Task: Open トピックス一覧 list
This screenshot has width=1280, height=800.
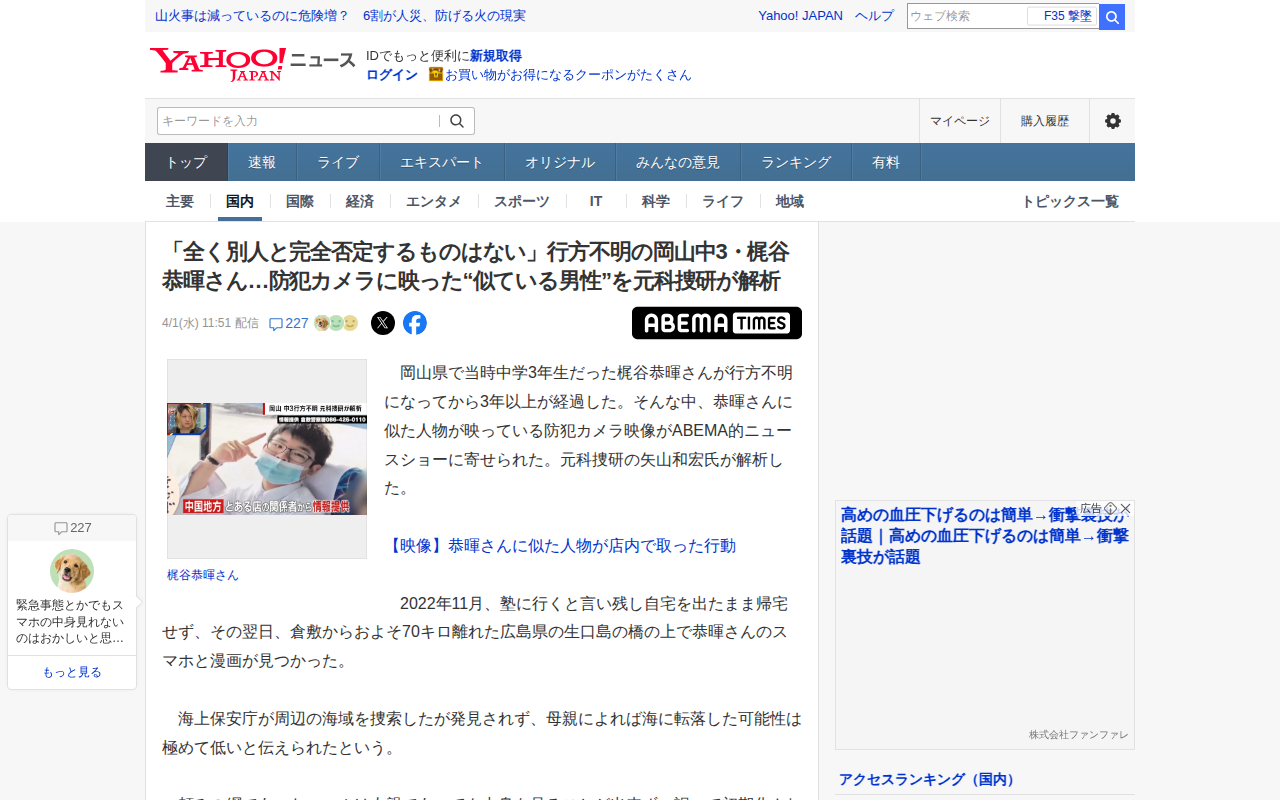Action: [1070, 201]
